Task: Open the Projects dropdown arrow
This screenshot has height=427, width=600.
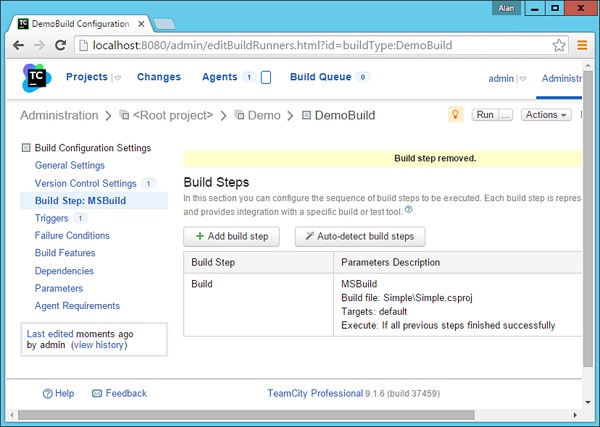Action: pos(116,78)
